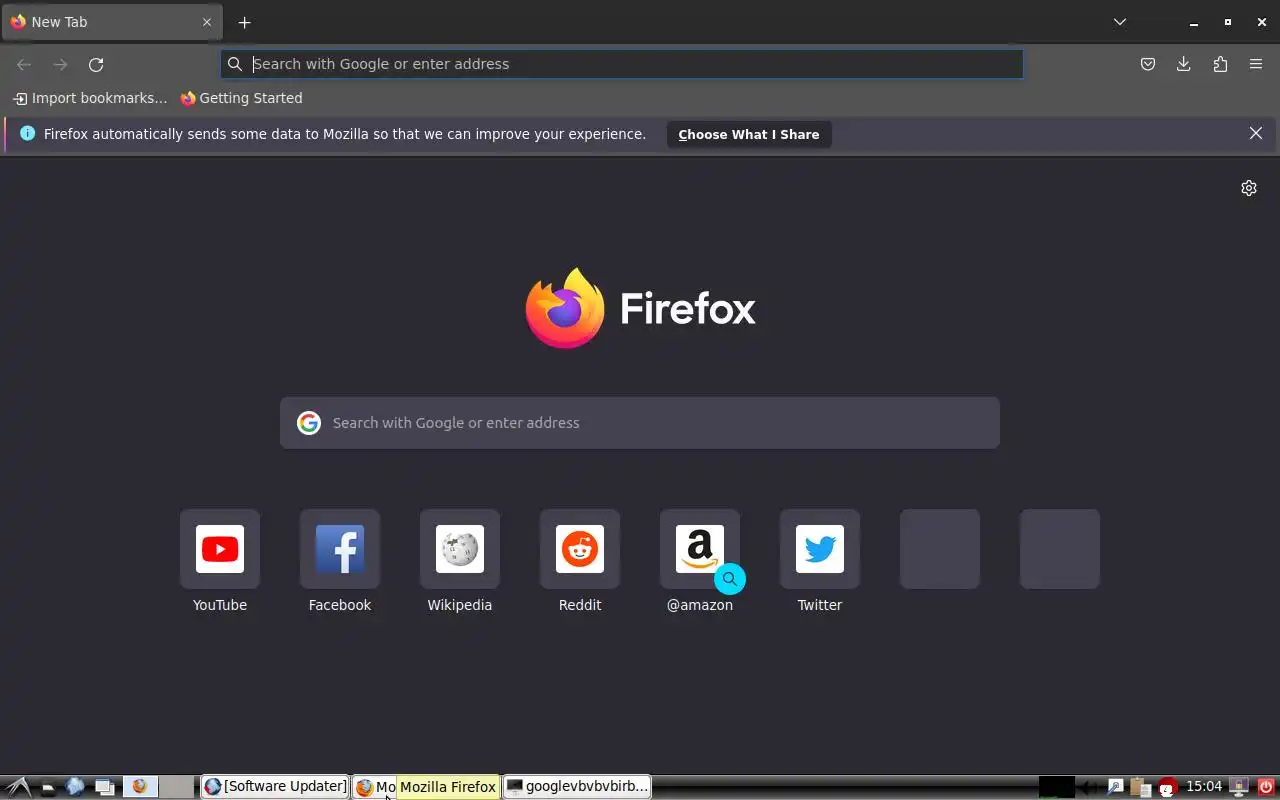Open the clipboard manager tray icon
Image resolution: width=1280 pixels, height=800 pixels.
pos(1140,787)
